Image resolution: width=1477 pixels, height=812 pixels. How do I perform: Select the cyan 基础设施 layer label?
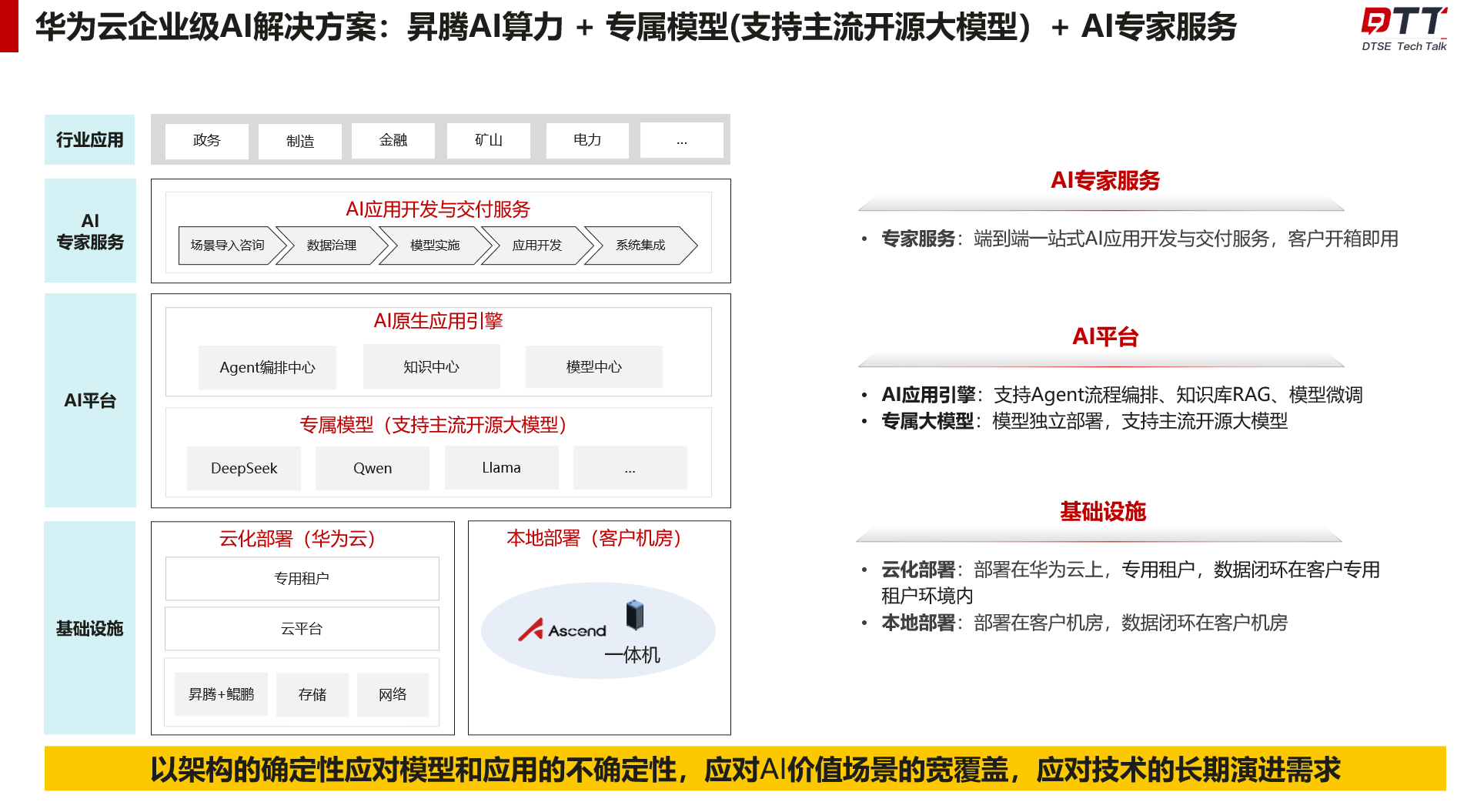(89, 628)
